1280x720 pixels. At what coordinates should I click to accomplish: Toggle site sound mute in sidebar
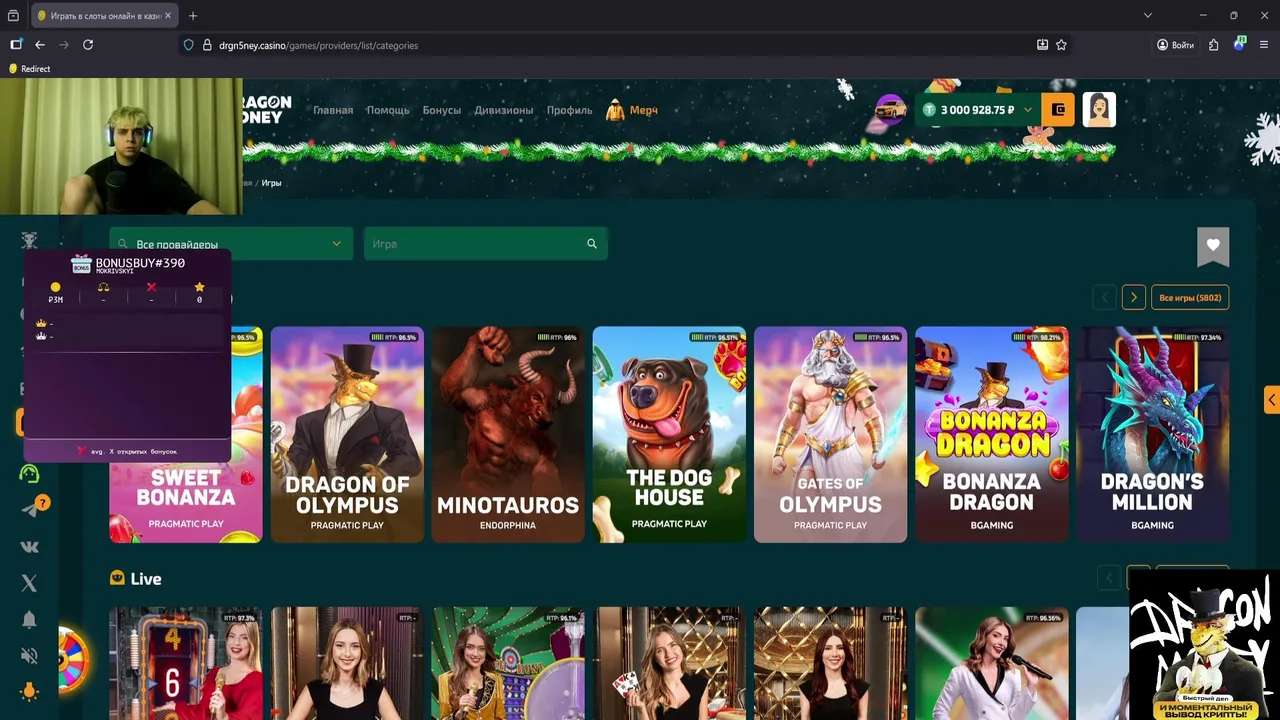(x=29, y=656)
